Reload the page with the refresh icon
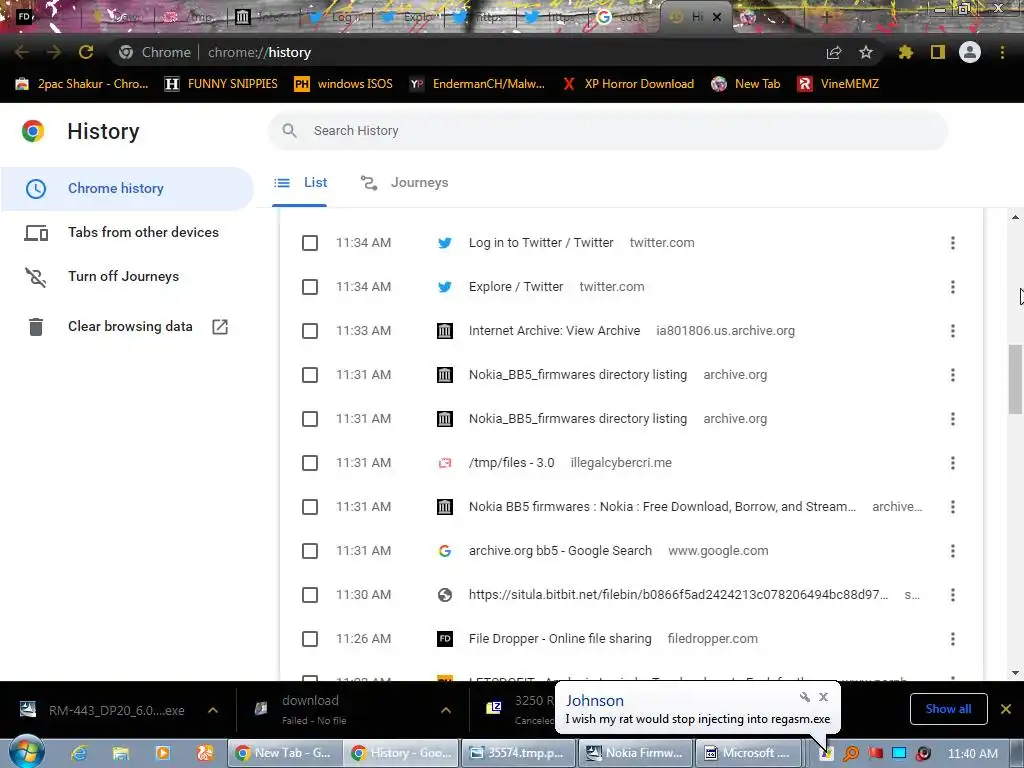This screenshot has width=1024, height=768. point(86,52)
